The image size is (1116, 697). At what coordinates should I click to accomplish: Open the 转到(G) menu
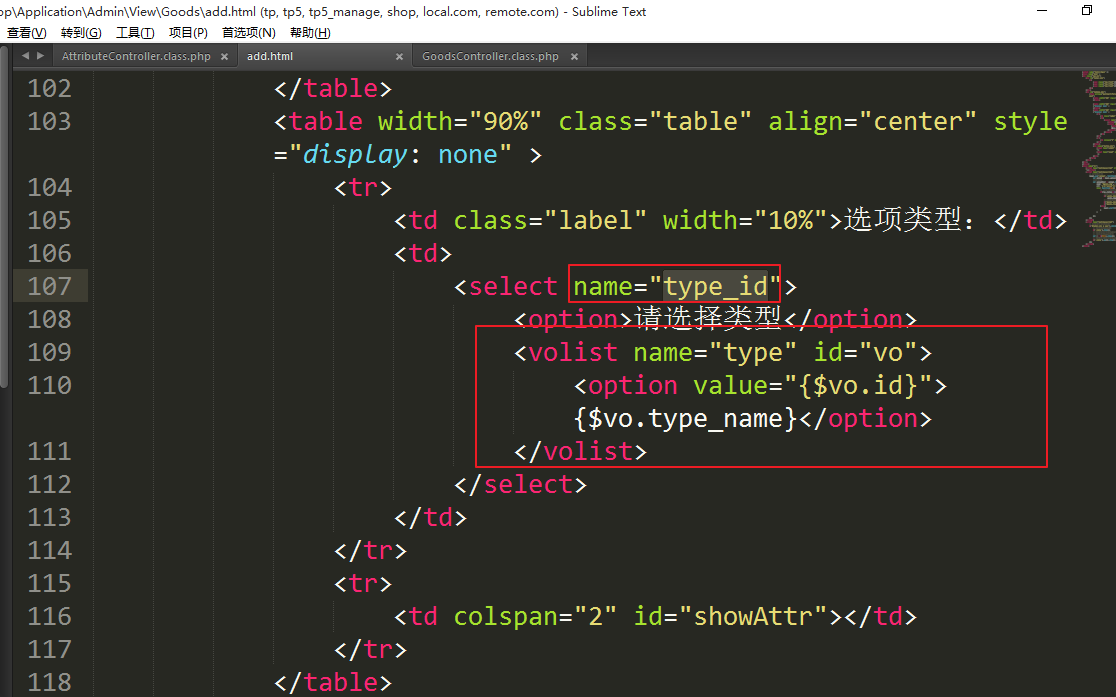81,33
